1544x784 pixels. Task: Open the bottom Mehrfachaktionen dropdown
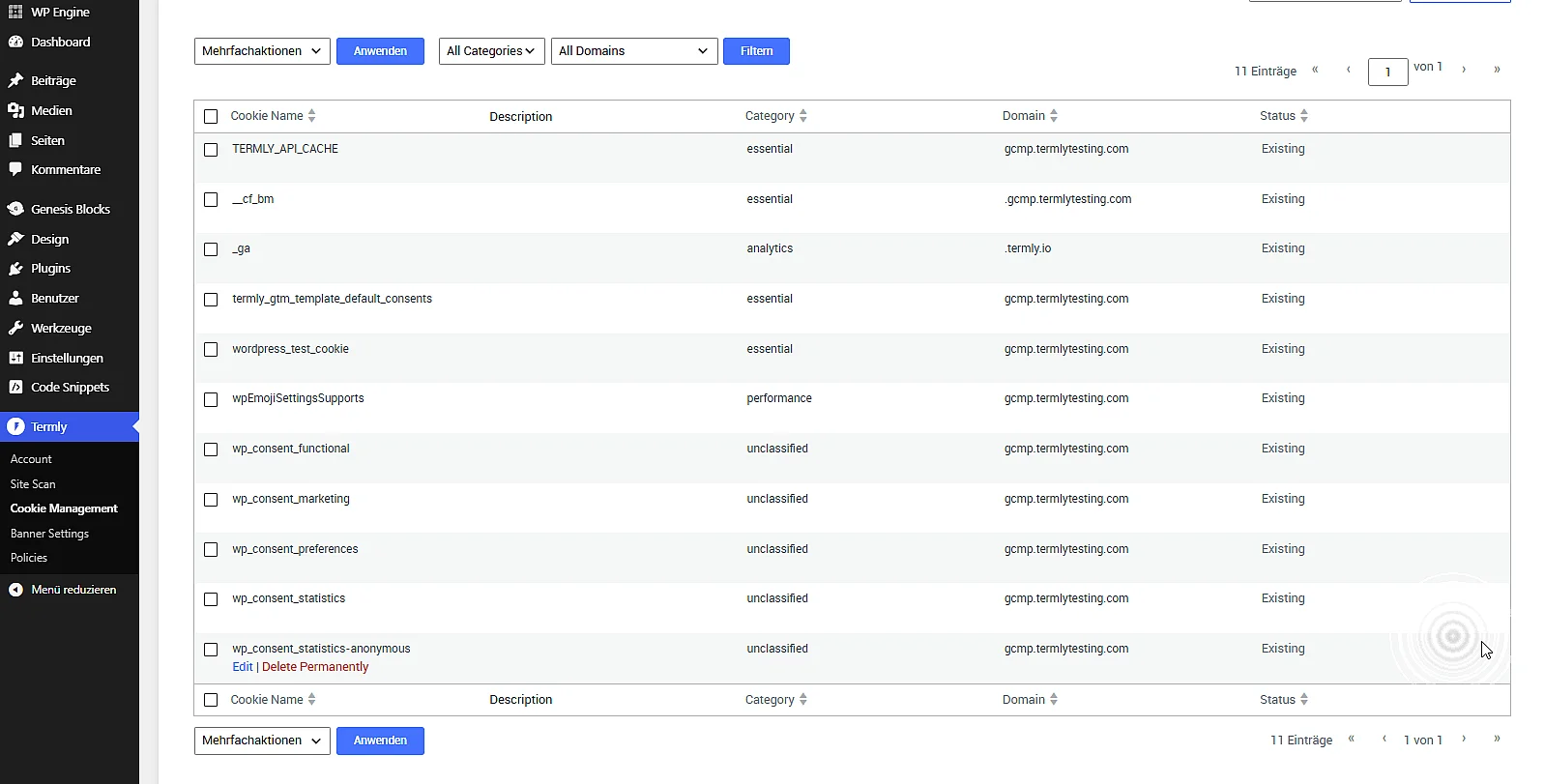(262, 740)
